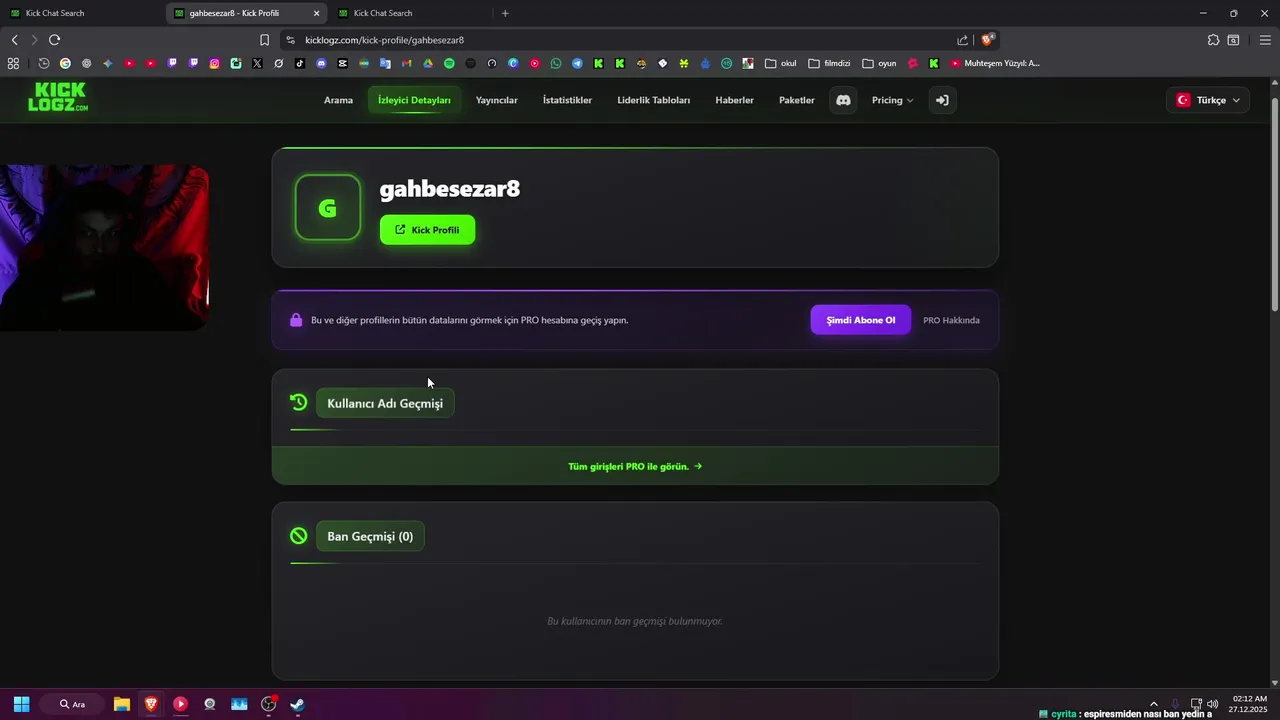Open the ChatGPT bookmark icon

pyautogui.click(x=86, y=63)
